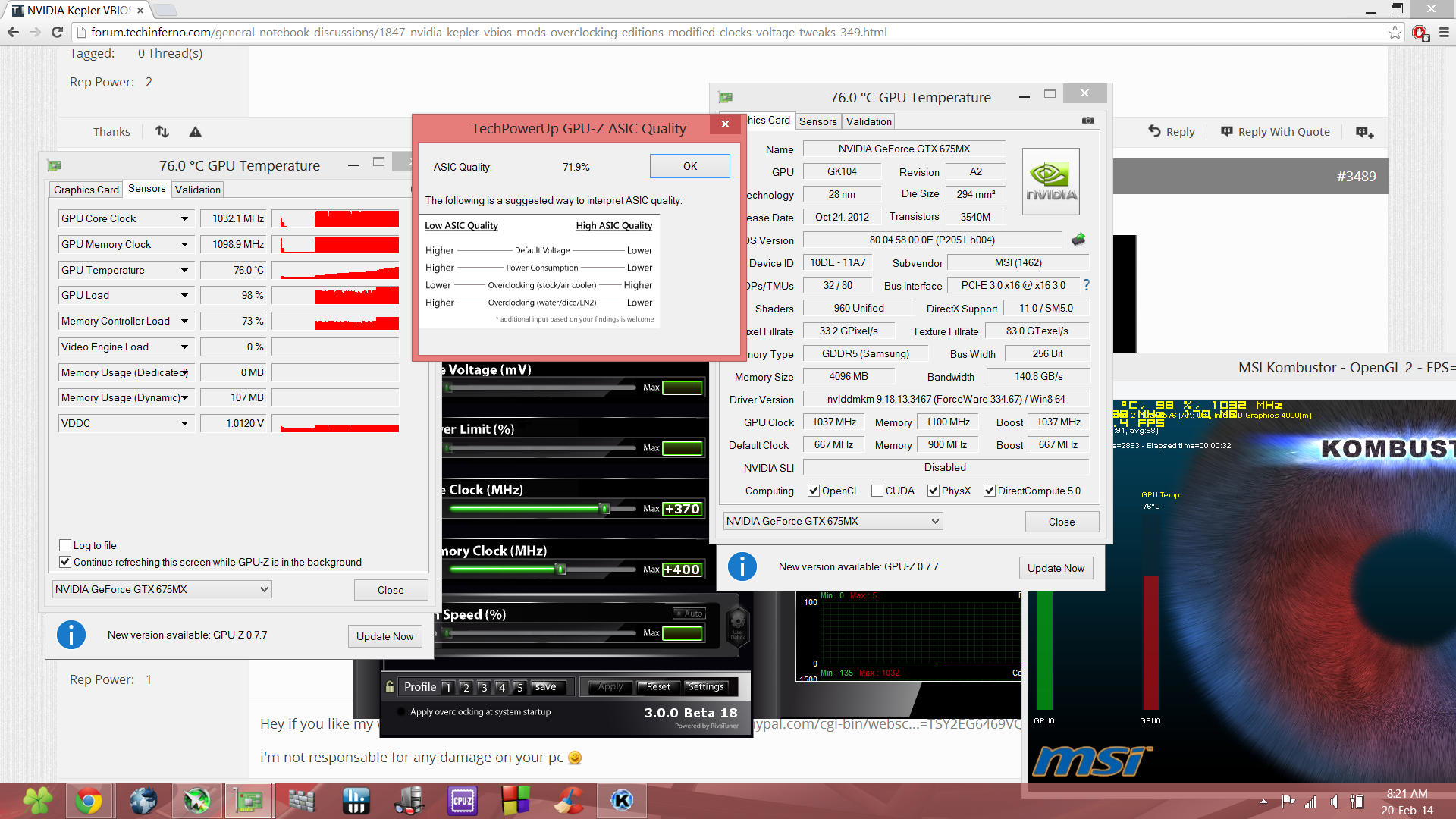Click the Chrome address bar URL
The image size is (1456, 819).
click(489, 32)
